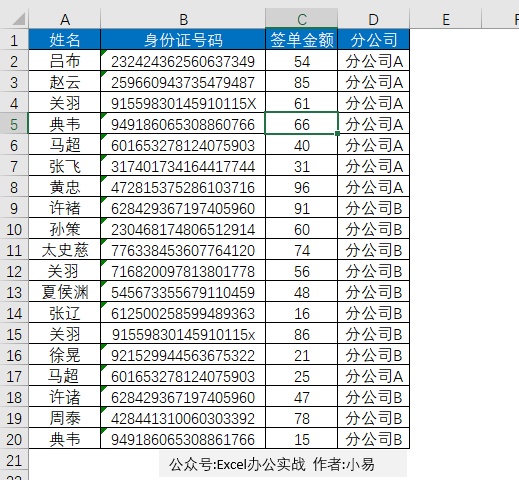Viewport: 519px width, 480px height.
Task: Click ID 921529944563675322
Action: point(183,355)
